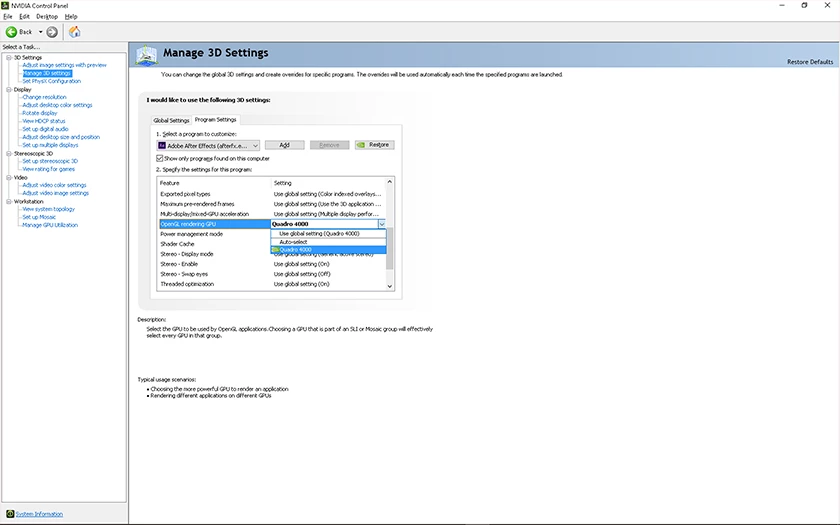Open View HDCP status

(43, 122)
